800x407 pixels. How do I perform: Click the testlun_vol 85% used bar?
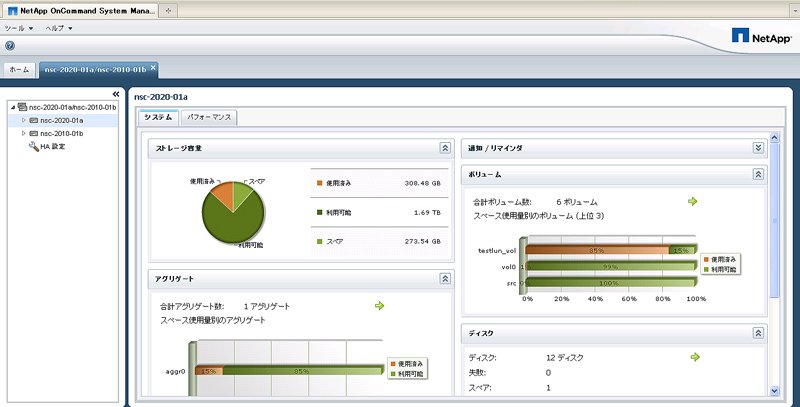[597, 250]
